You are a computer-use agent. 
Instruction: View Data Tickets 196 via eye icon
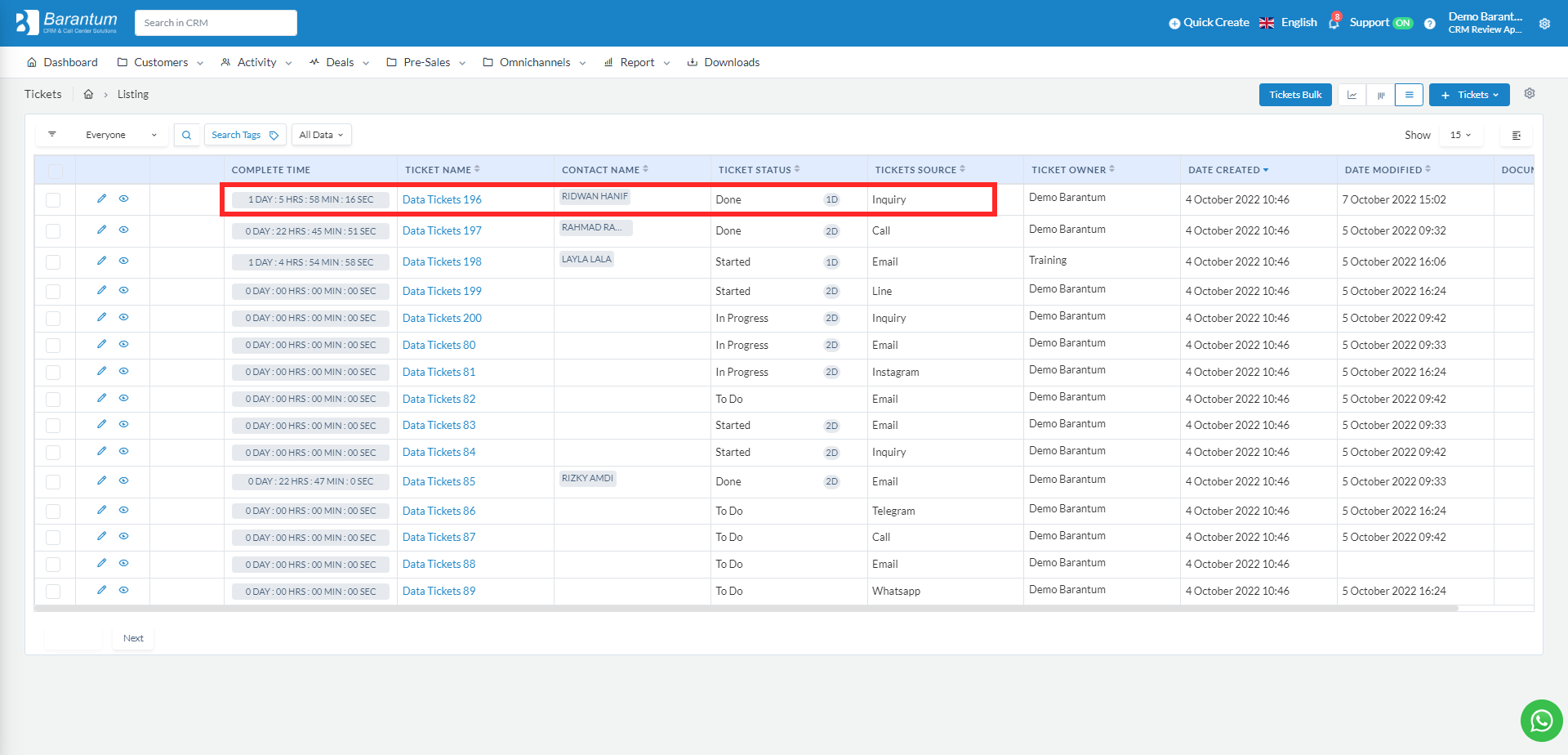pyautogui.click(x=124, y=199)
